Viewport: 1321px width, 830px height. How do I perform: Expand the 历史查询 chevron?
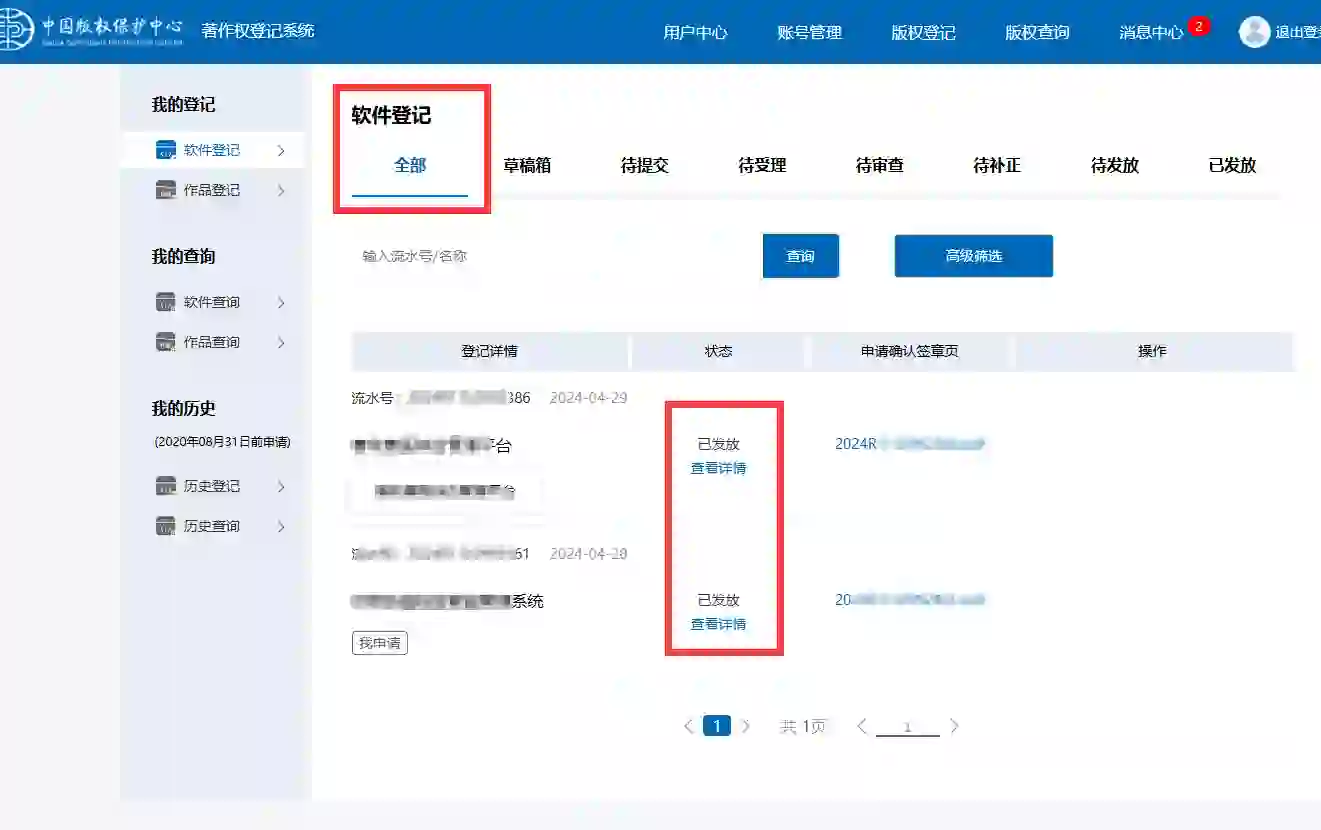point(281,525)
